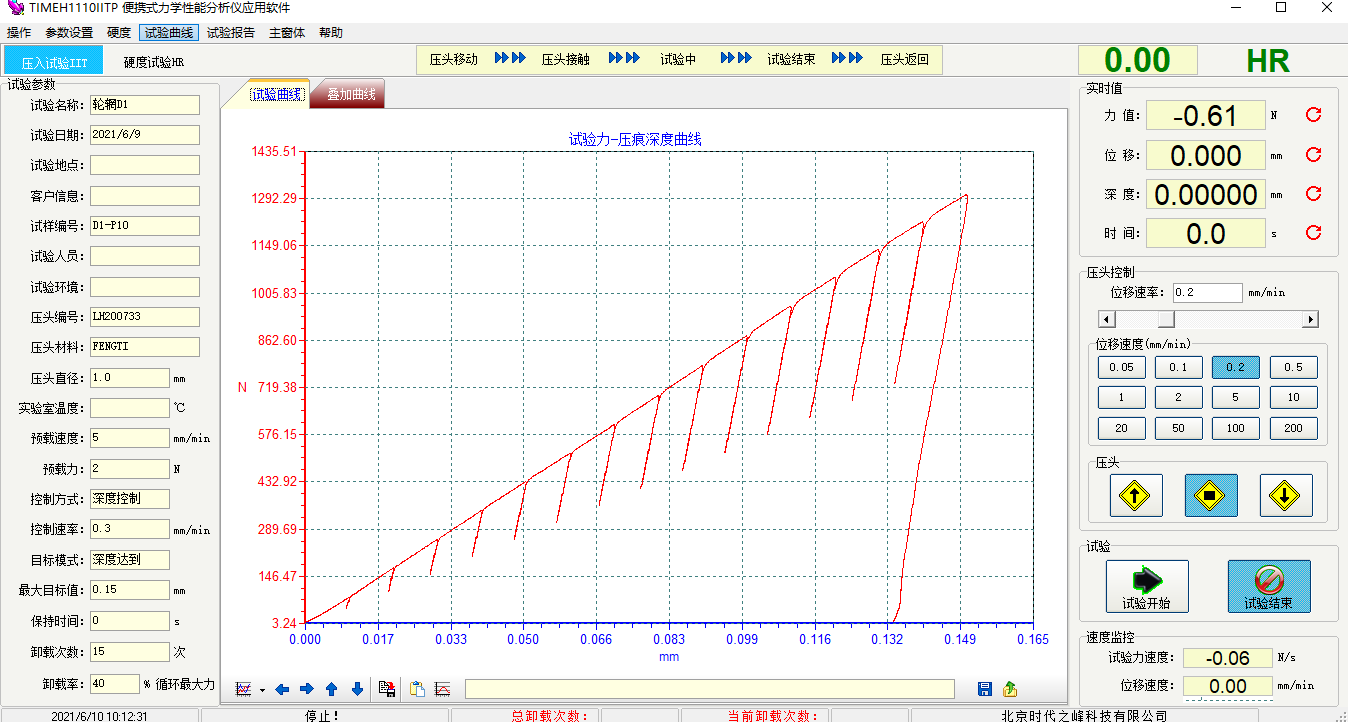Stop the indenter with the square button

[x=1211, y=495]
